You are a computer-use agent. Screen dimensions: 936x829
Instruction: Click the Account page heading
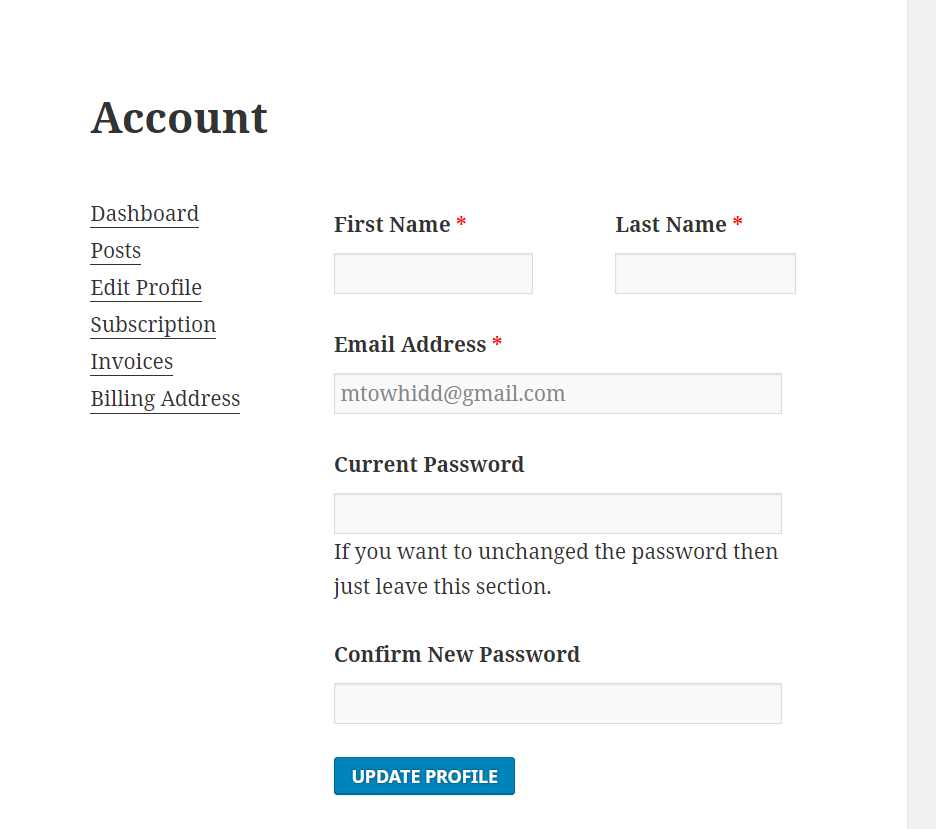tap(179, 118)
